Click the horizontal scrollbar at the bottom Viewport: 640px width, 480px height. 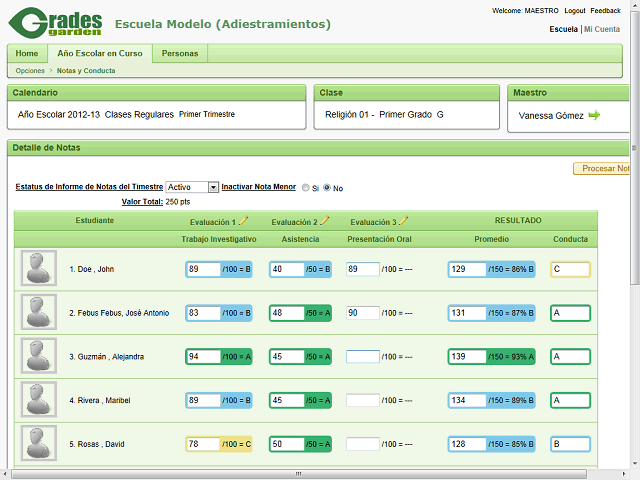point(300,473)
